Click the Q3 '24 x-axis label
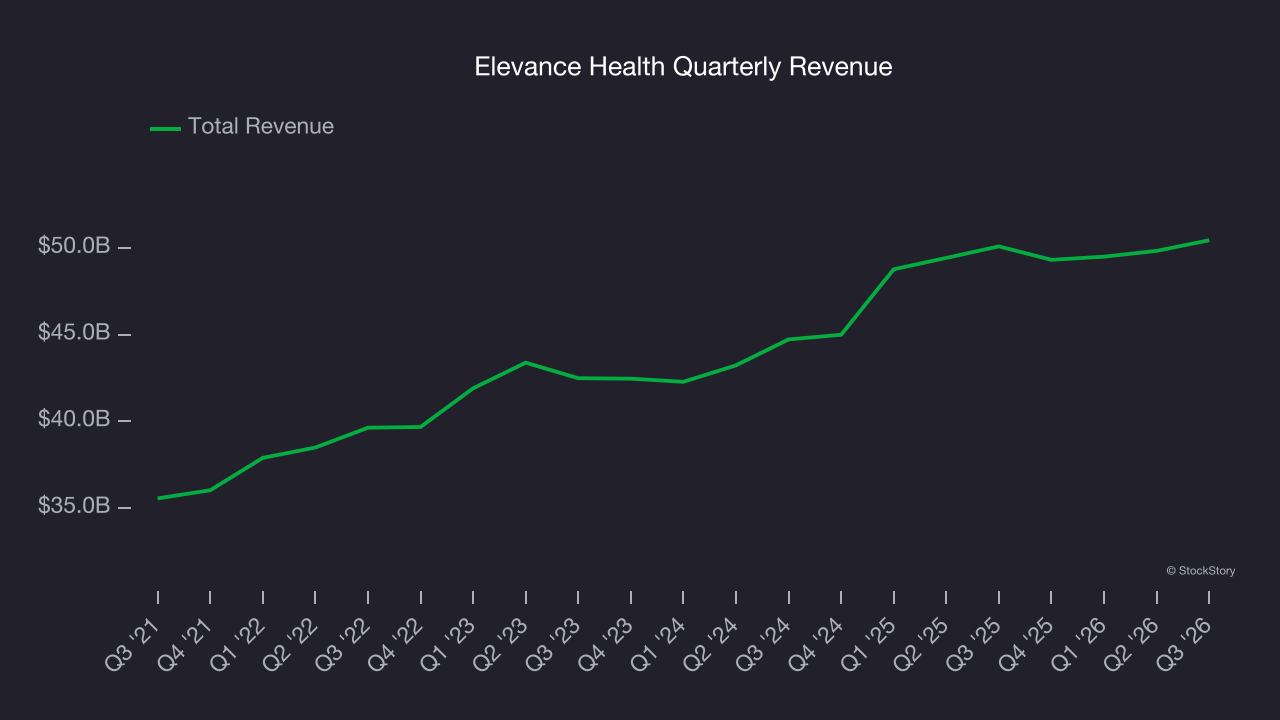Screen dimensions: 1280x720 [x=765, y=643]
